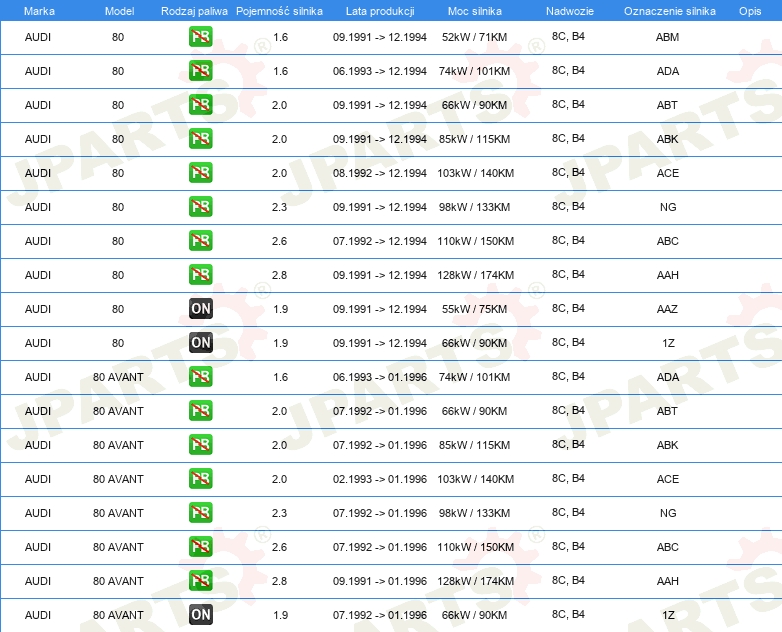
Task: Click petrol icon in 80 Avant ADA row
Action: pos(200,377)
